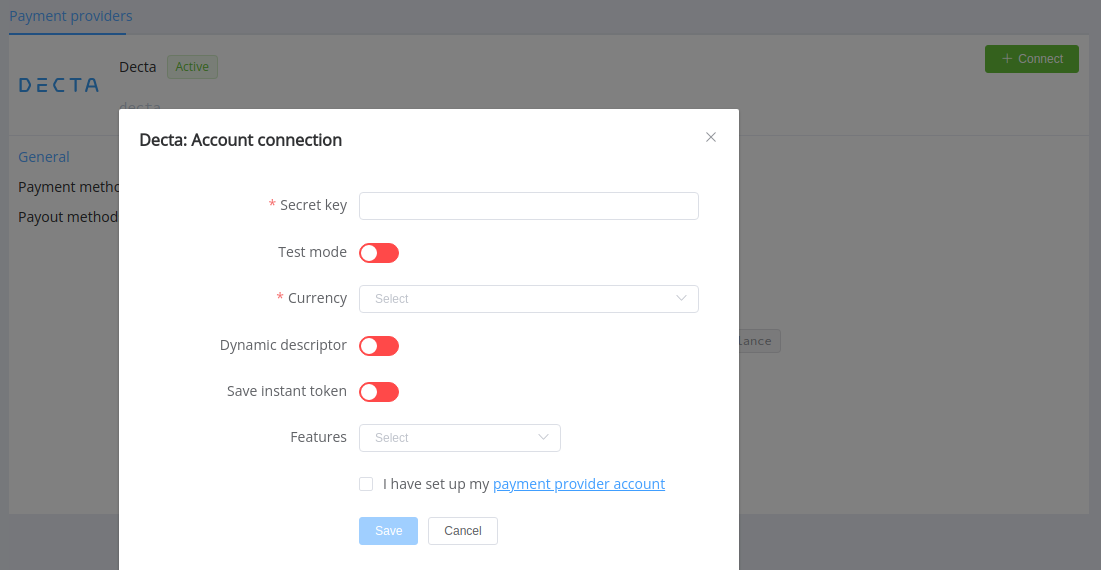Follow the payment provider account link

coord(579,484)
